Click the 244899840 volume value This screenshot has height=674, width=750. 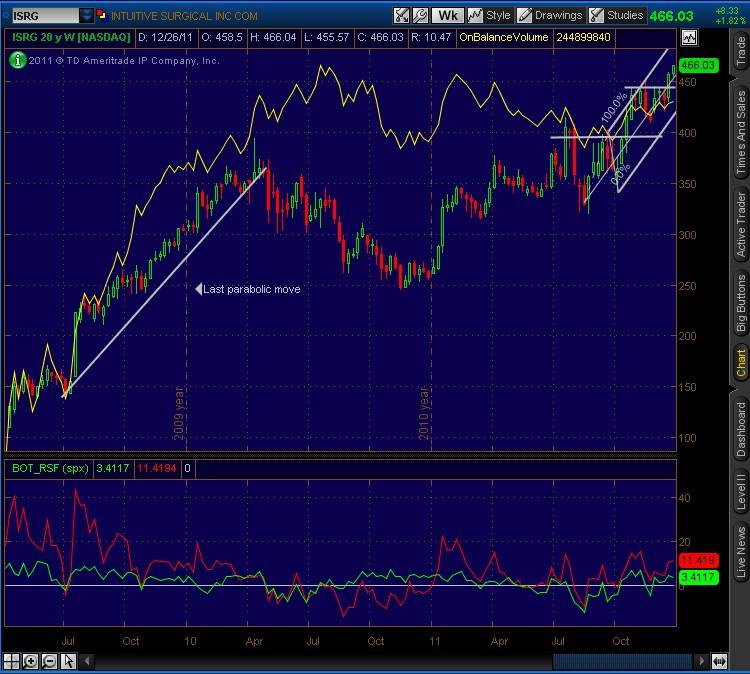[x=583, y=37]
